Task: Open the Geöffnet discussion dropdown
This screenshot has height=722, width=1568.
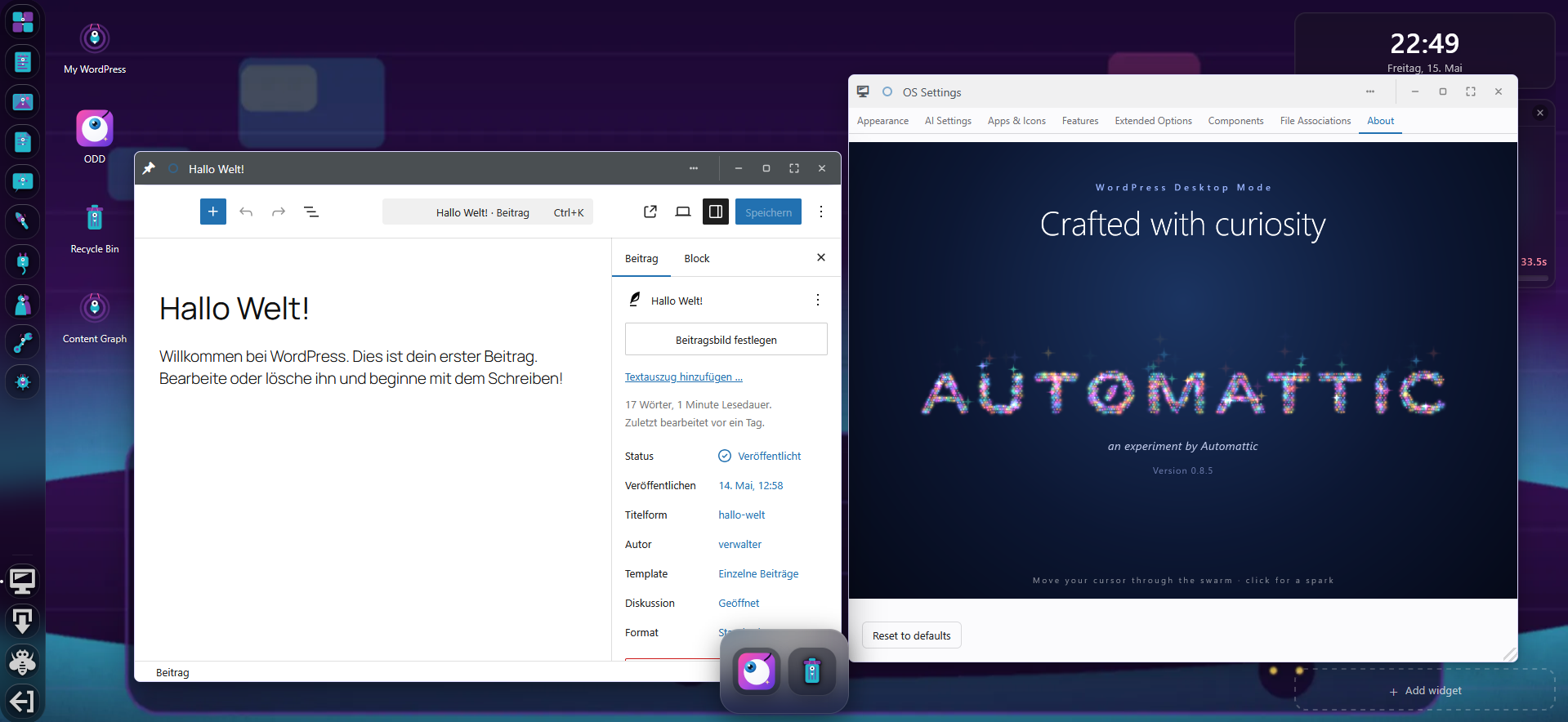Action: (x=739, y=603)
